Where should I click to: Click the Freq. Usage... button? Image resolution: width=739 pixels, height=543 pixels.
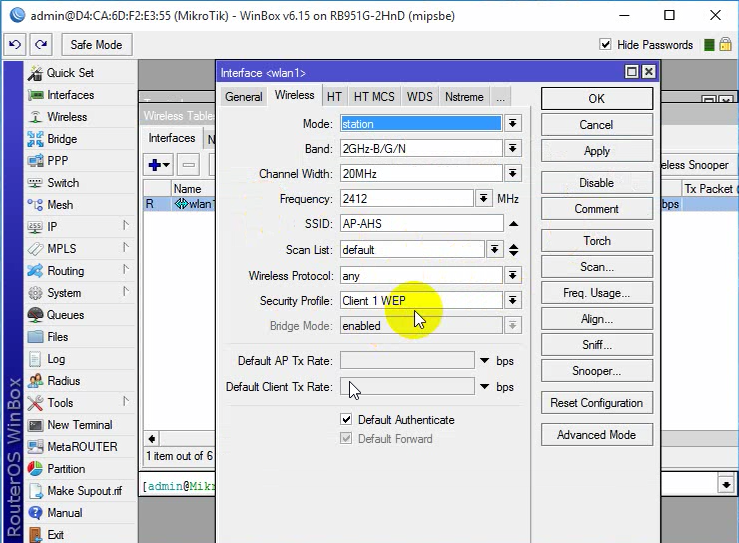coord(597,293)
